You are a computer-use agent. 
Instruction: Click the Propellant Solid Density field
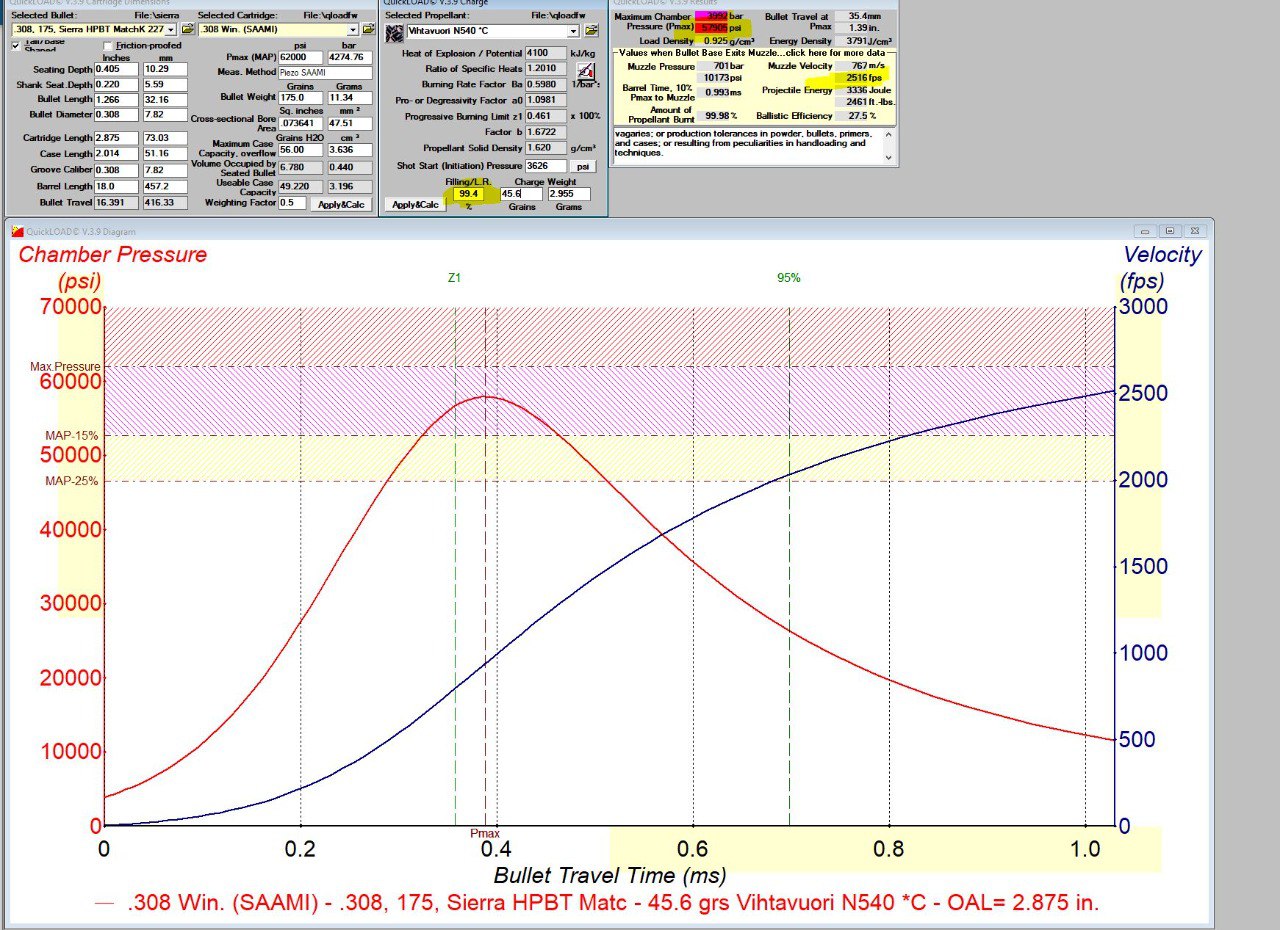[546, 148]
